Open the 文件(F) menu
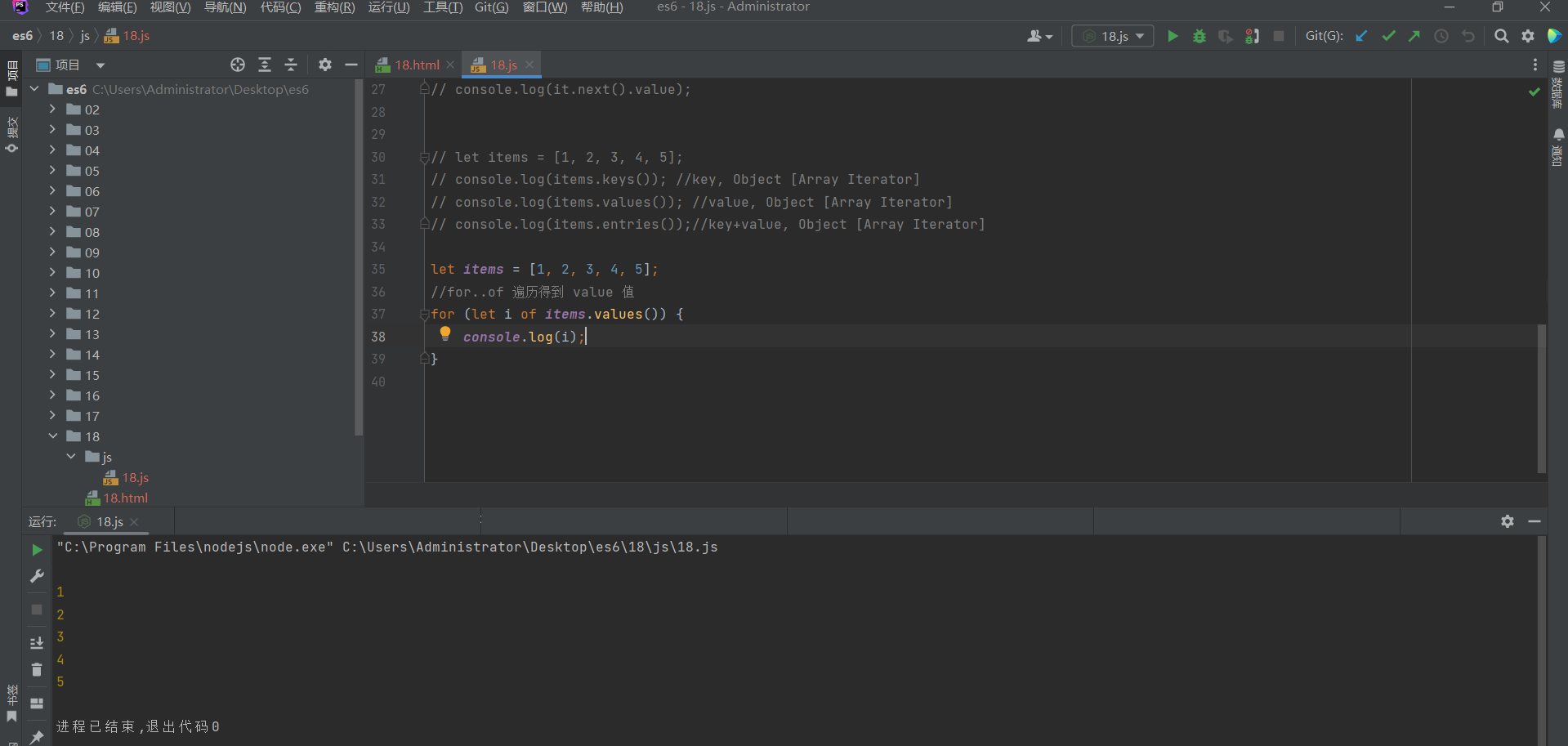 point(65,7)
